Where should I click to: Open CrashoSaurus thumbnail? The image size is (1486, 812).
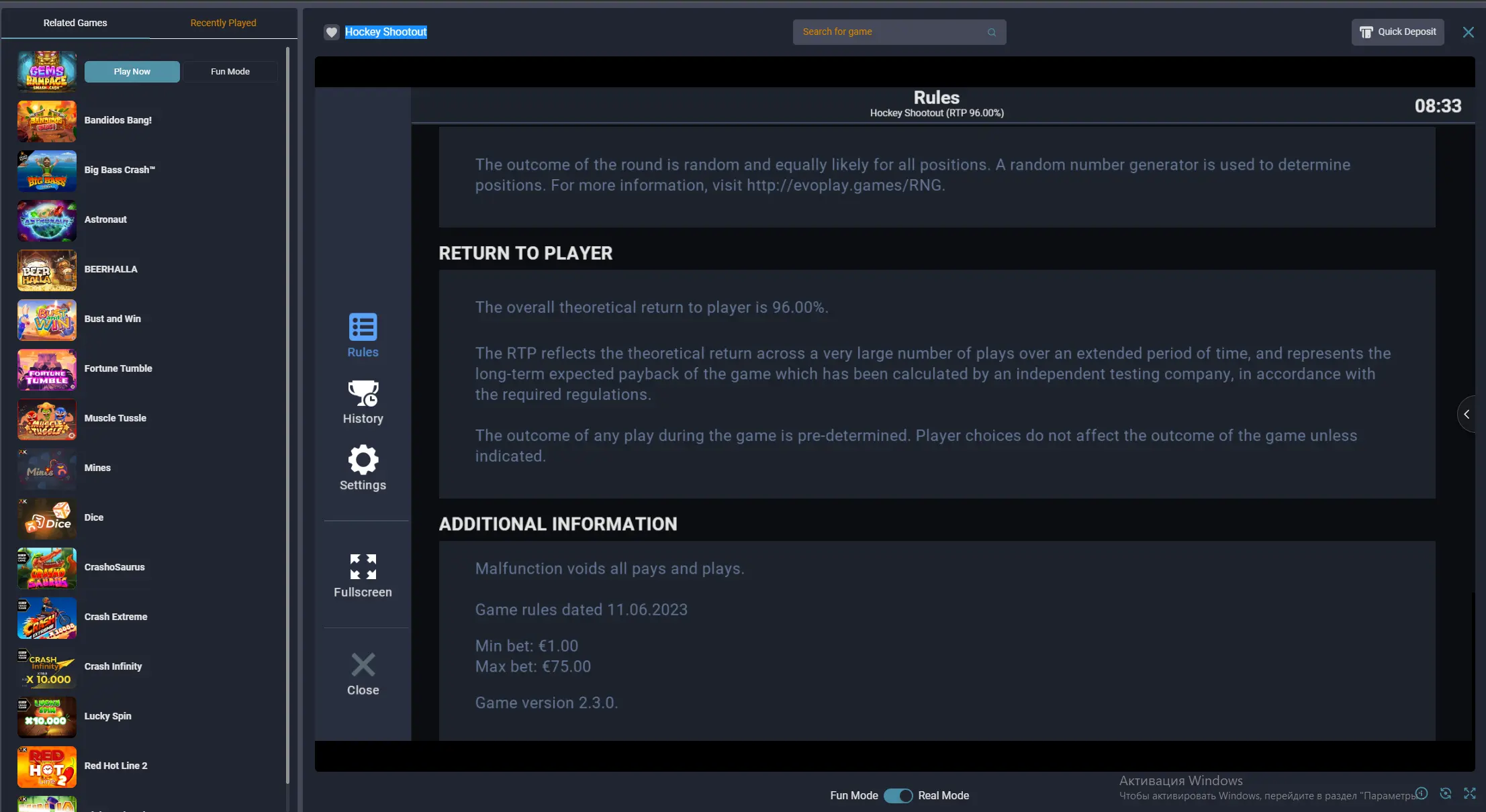47,568
